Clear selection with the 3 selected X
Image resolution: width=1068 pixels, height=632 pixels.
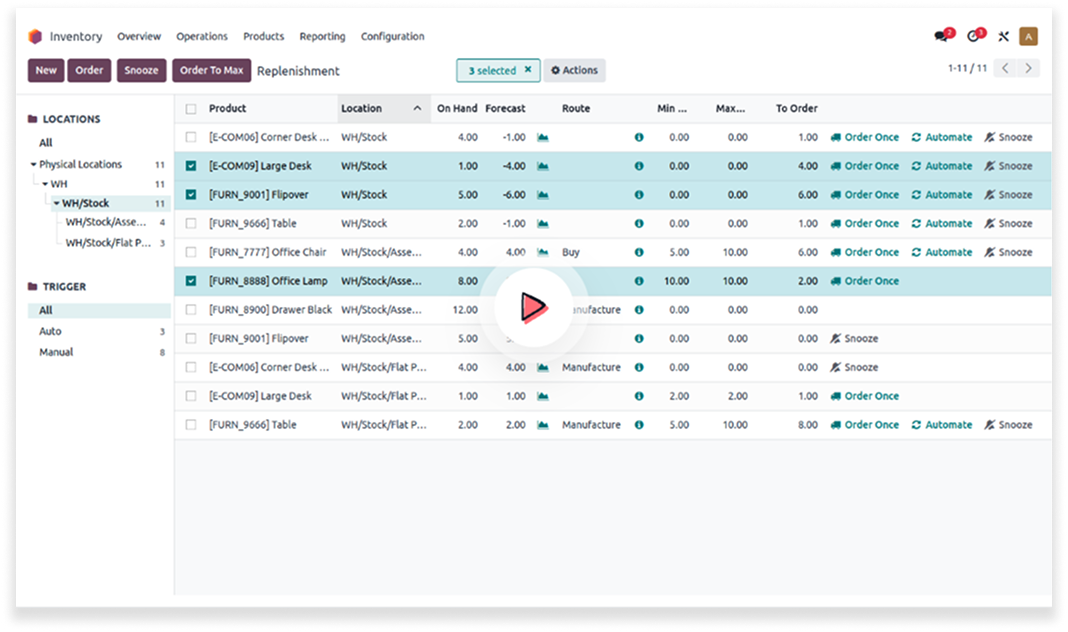(528, 70)
